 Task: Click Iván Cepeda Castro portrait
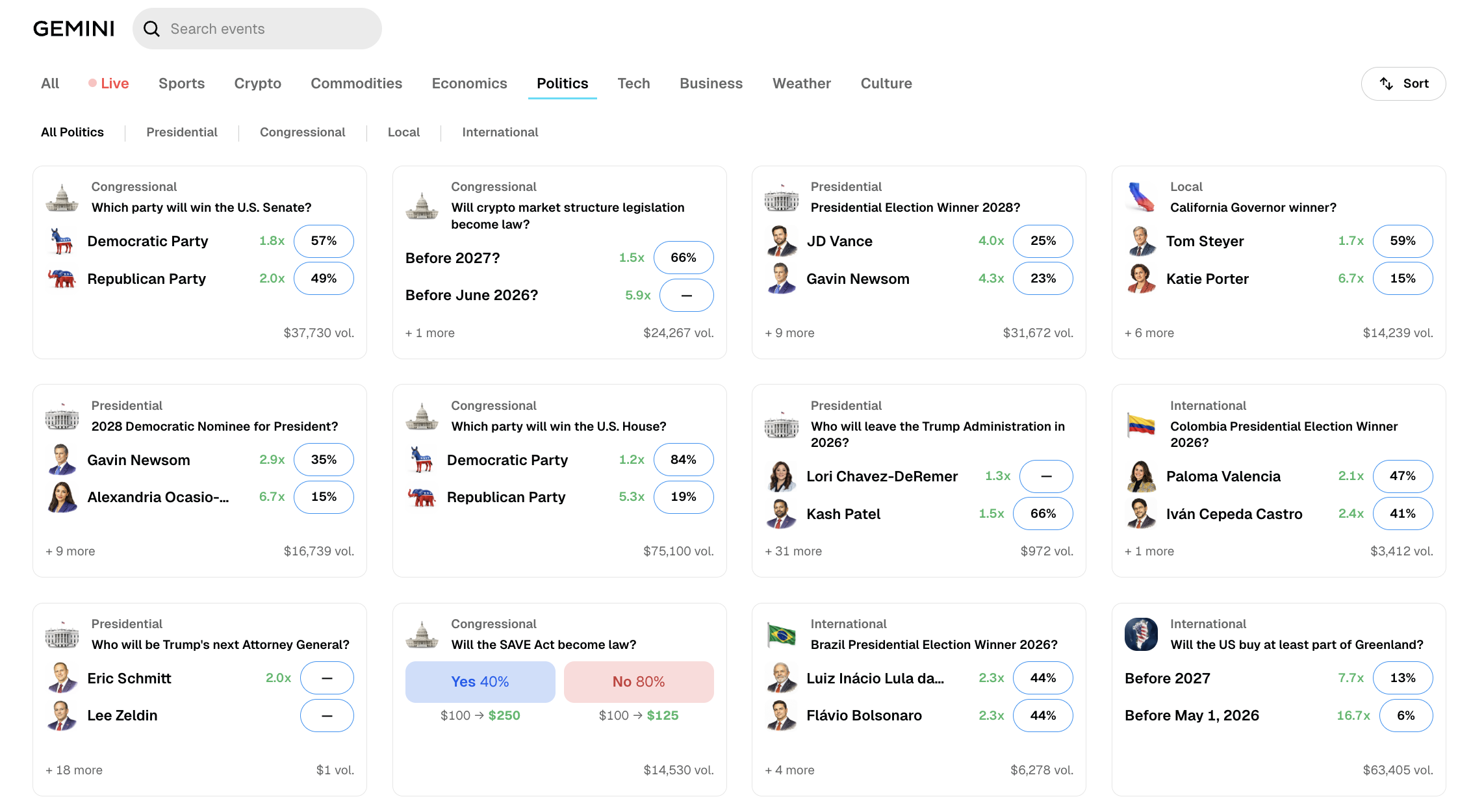[1141, 514]
